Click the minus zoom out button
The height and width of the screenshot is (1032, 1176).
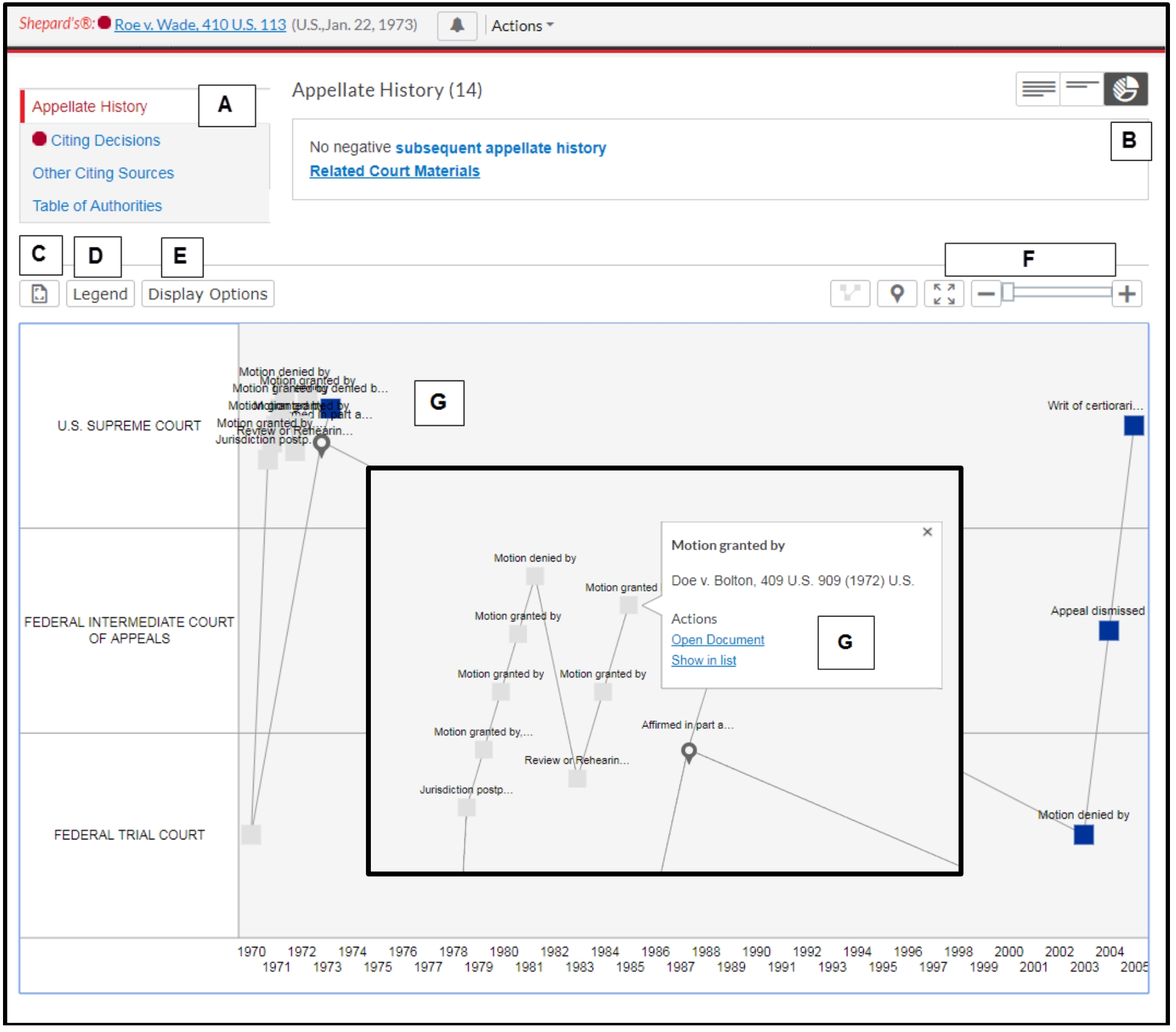click(986, 294)
